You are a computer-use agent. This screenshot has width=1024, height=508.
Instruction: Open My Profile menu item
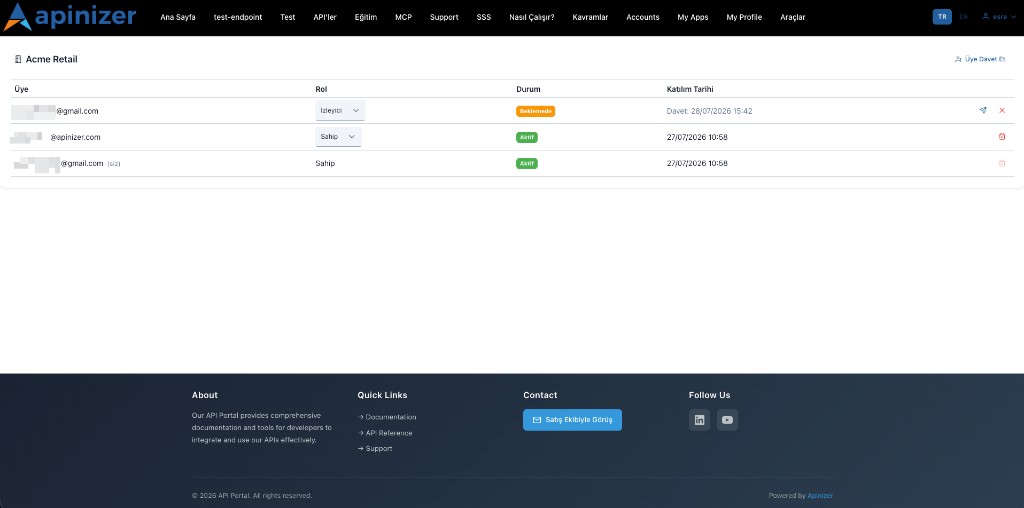[744, 17]
